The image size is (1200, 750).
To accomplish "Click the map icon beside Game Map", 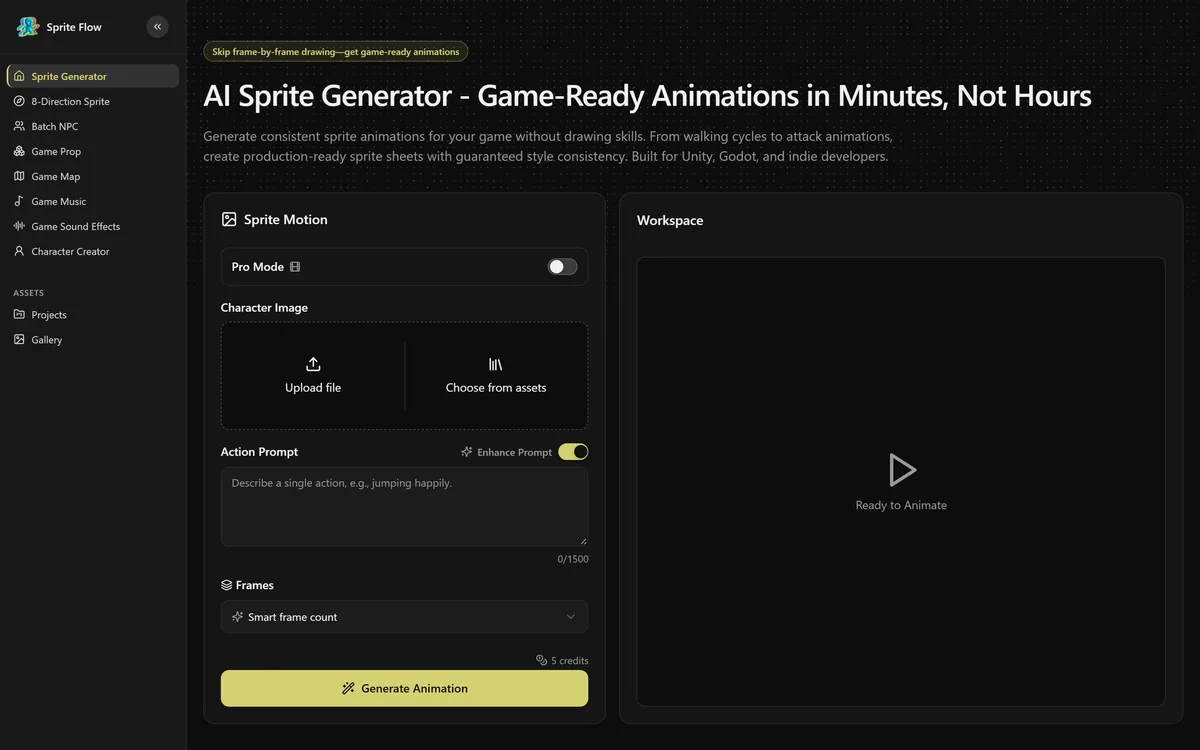I will tap(19, 176).
